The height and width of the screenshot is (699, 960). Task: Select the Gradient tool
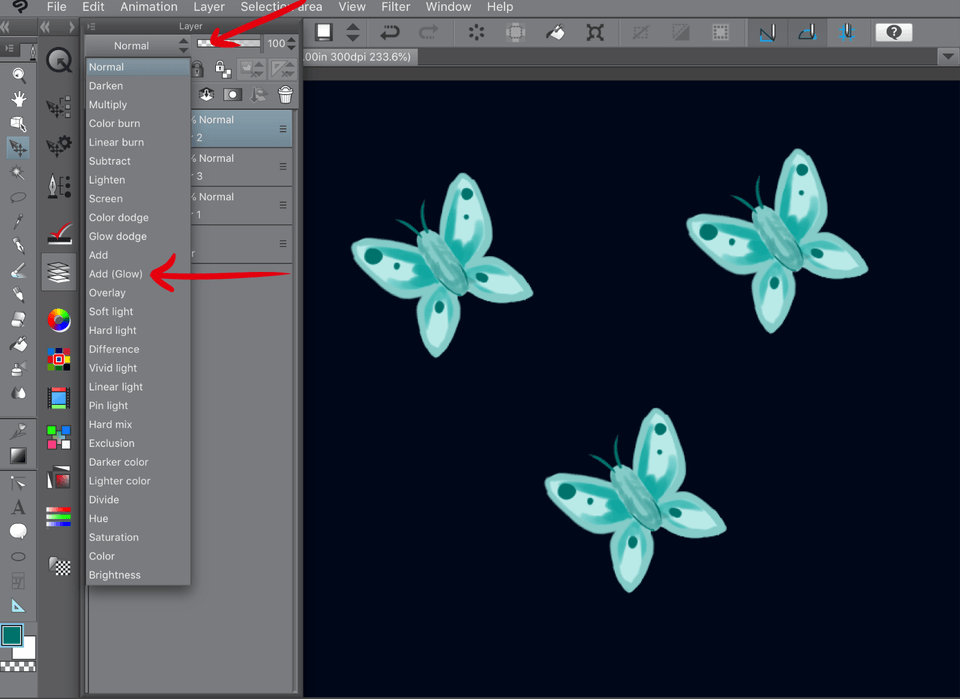[x=18, y=455]
